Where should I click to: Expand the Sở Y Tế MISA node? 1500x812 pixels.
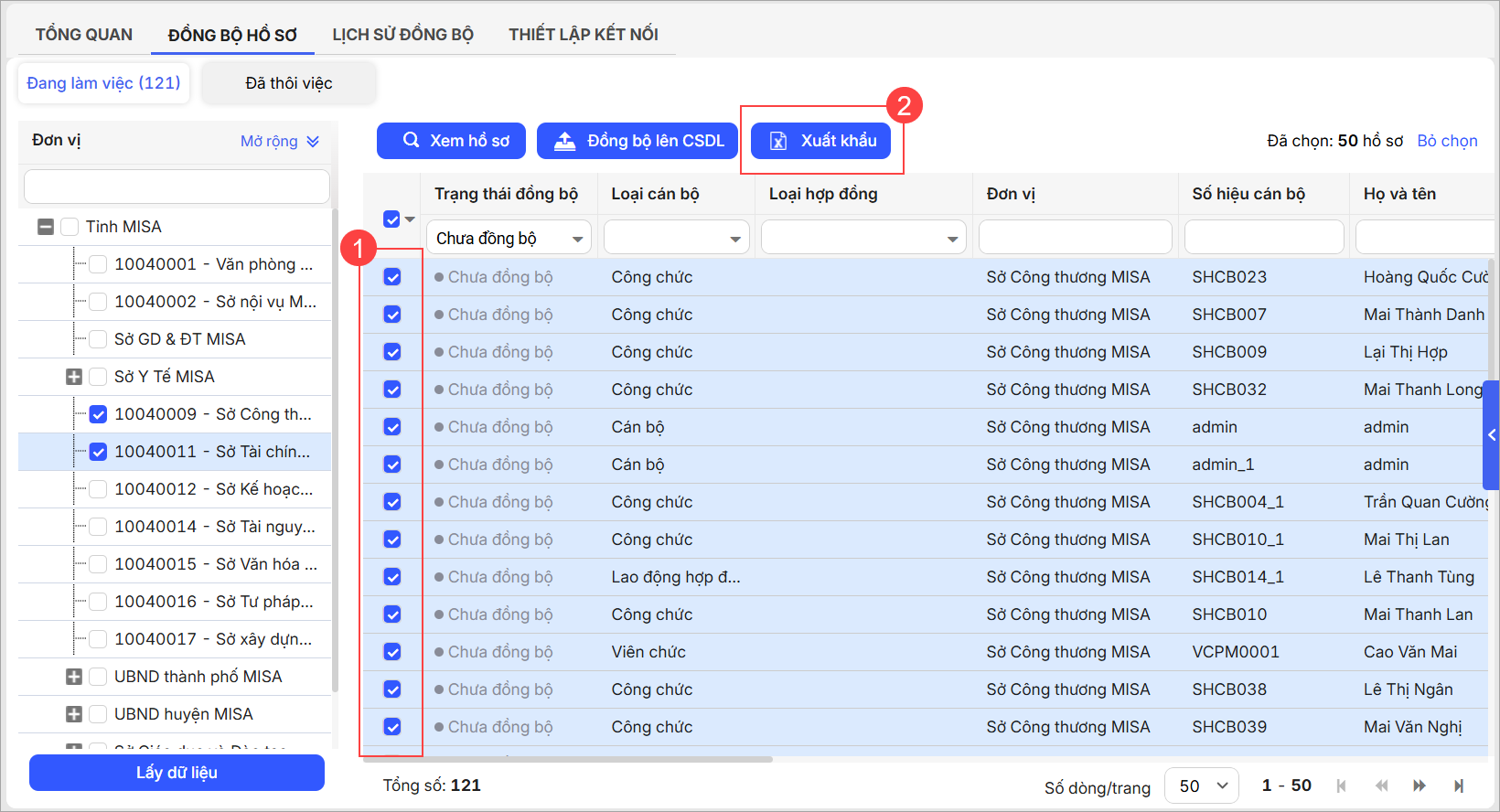coord(74,377)
